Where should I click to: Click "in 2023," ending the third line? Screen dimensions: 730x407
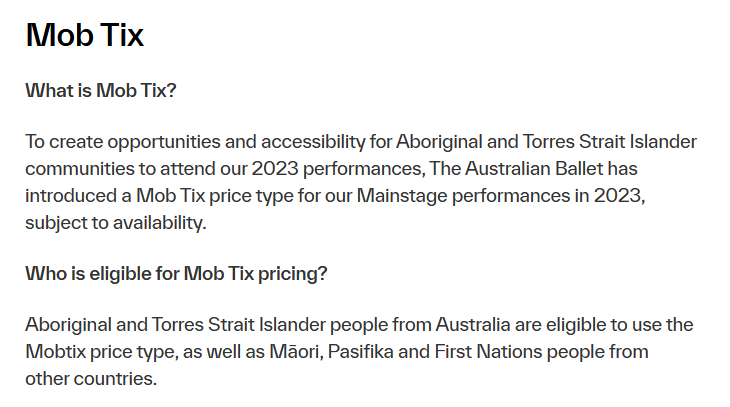(x=611, y=195)
